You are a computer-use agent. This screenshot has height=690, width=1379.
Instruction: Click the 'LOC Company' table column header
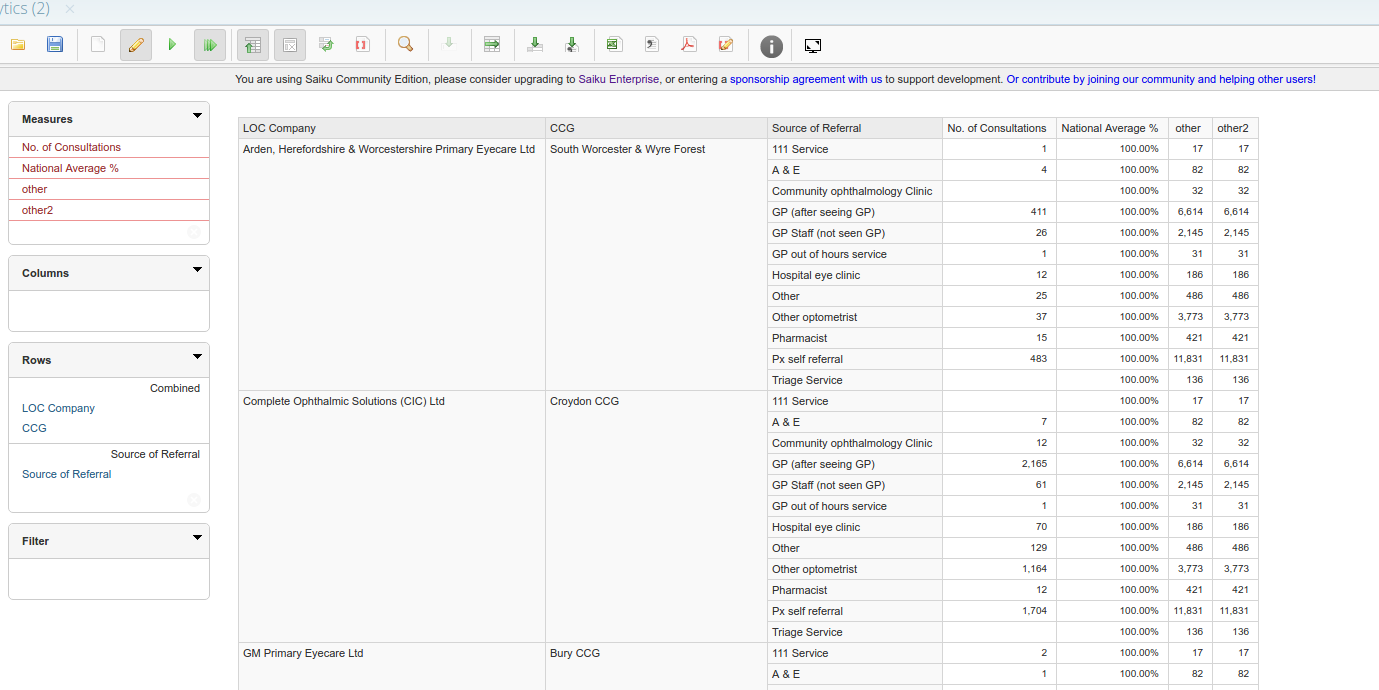pos(392,128)
